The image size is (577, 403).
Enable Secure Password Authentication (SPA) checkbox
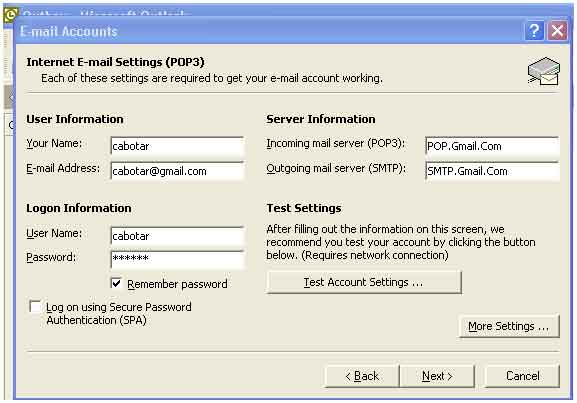click(x=35, y=307)
